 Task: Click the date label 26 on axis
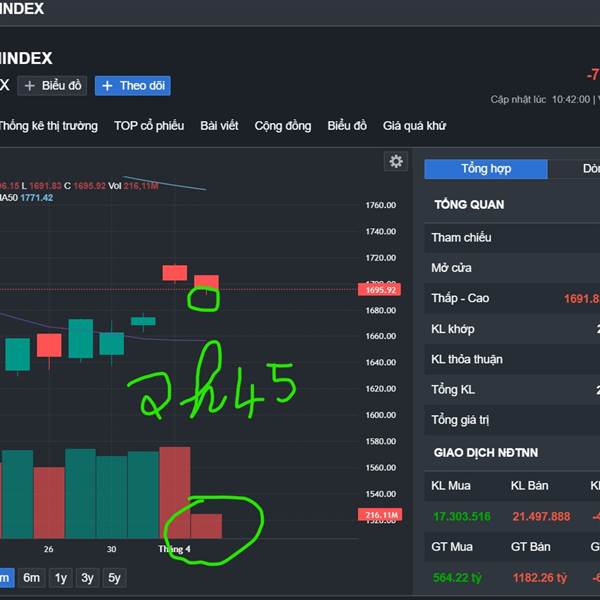click(49, 549)
